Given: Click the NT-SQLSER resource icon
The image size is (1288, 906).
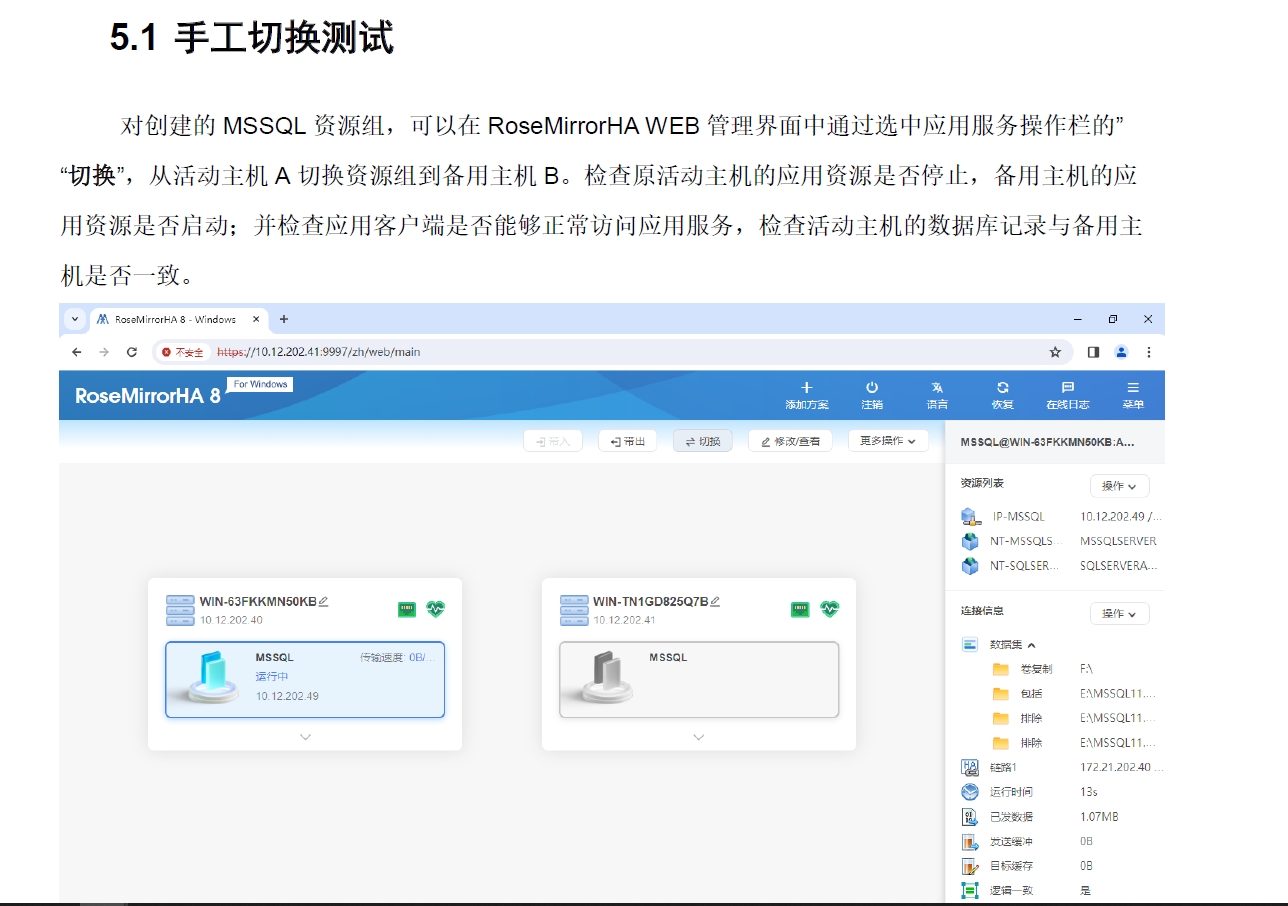Looking at the screenshot, I should tap(970, 566).
